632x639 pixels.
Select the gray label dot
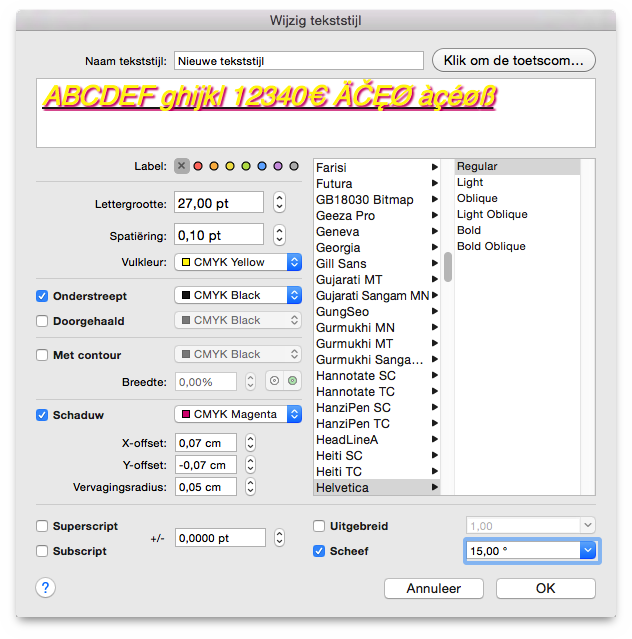[x=294, y=166]
